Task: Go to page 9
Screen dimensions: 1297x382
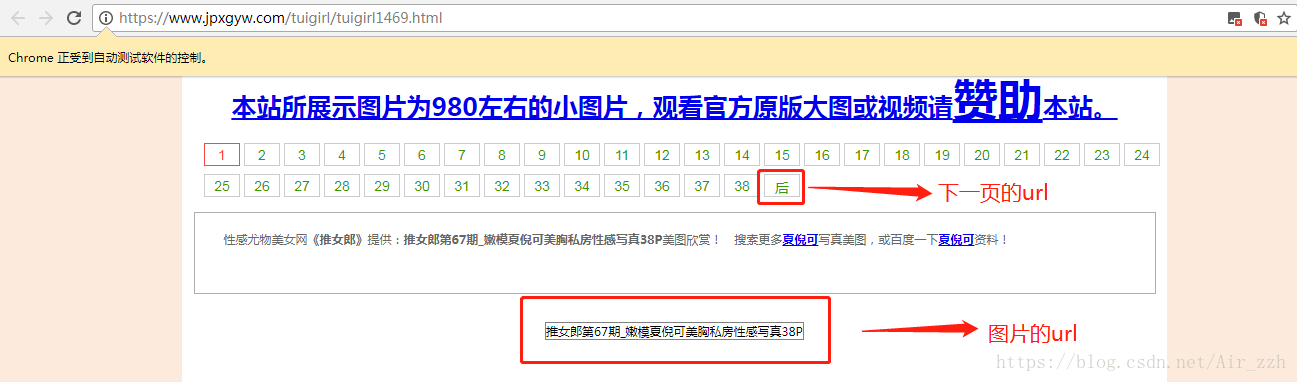Action: click(542, 155)
